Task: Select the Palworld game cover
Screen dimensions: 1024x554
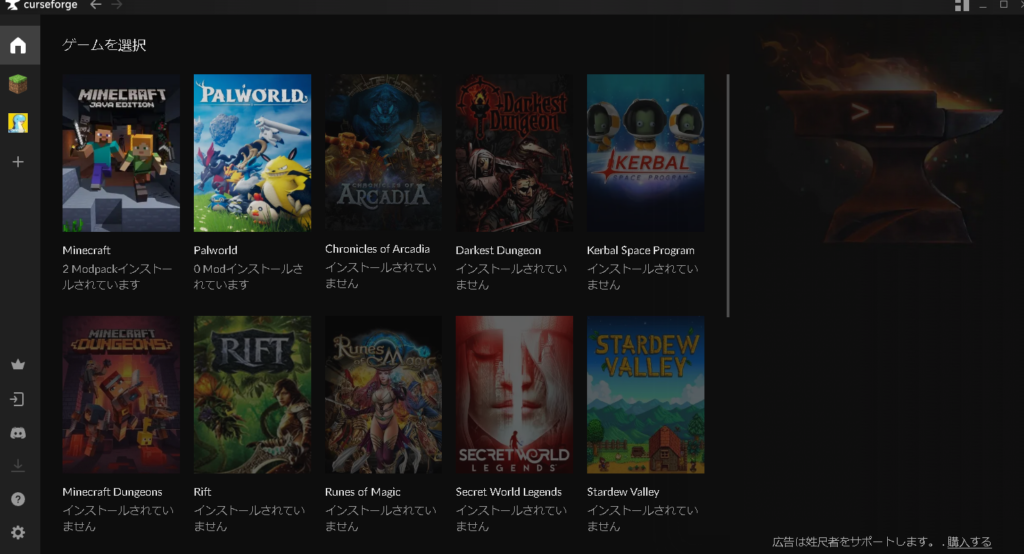Action: [252, 153]
